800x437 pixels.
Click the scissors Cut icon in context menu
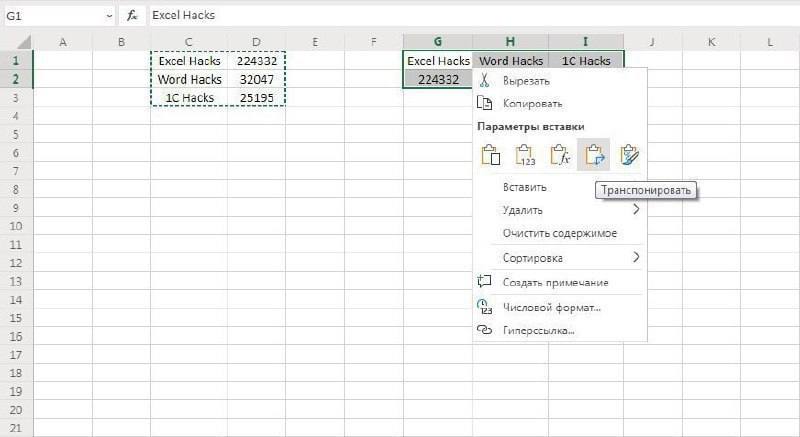click(484, 80)
